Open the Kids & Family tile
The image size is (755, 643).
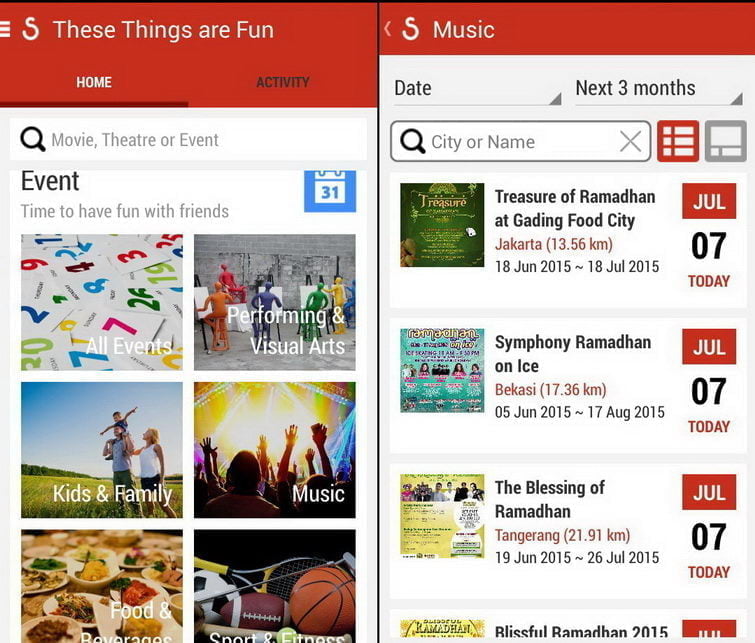[x=102, y=450]
